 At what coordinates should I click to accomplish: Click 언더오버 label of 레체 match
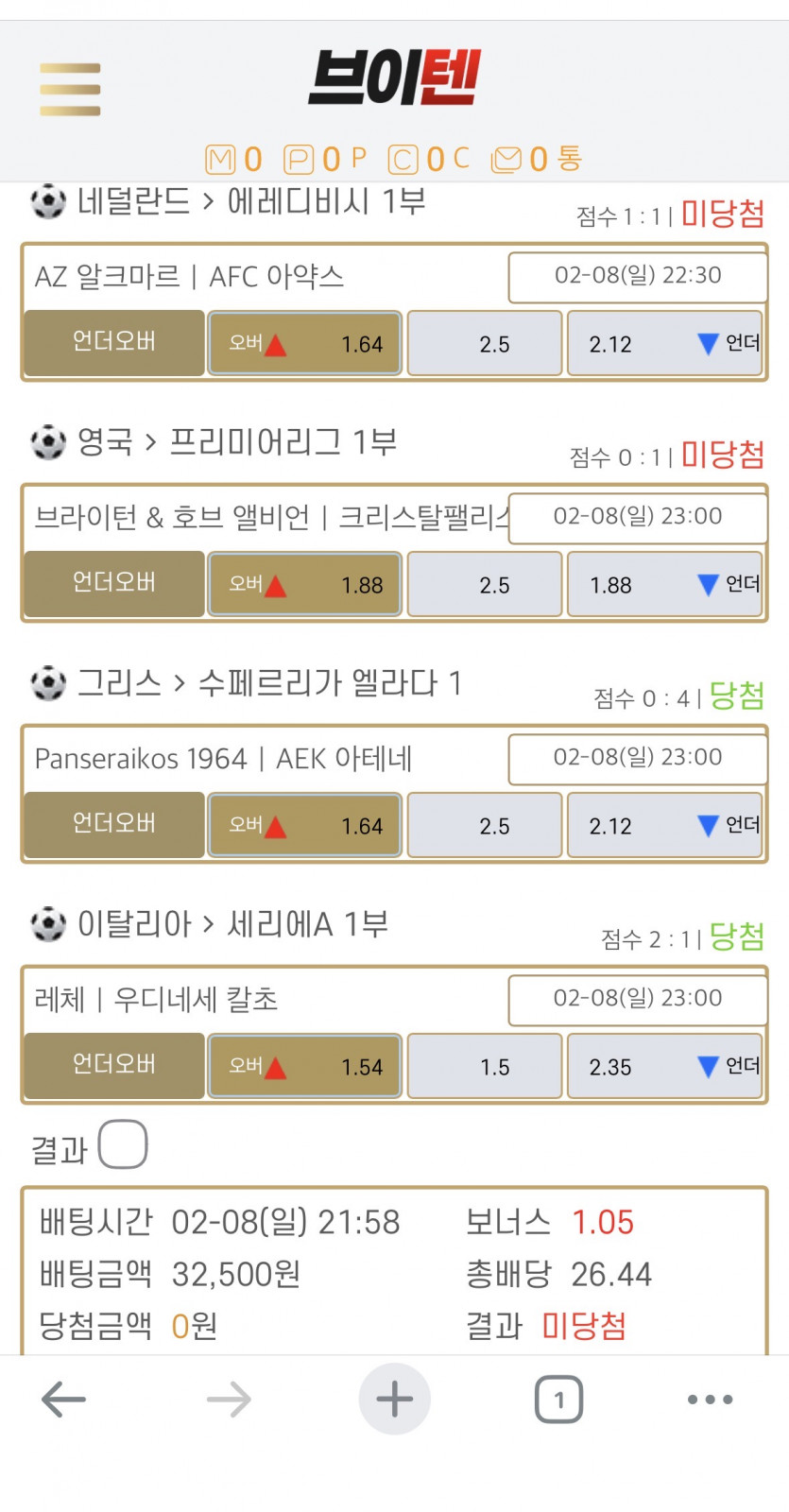click(114, 1065)
